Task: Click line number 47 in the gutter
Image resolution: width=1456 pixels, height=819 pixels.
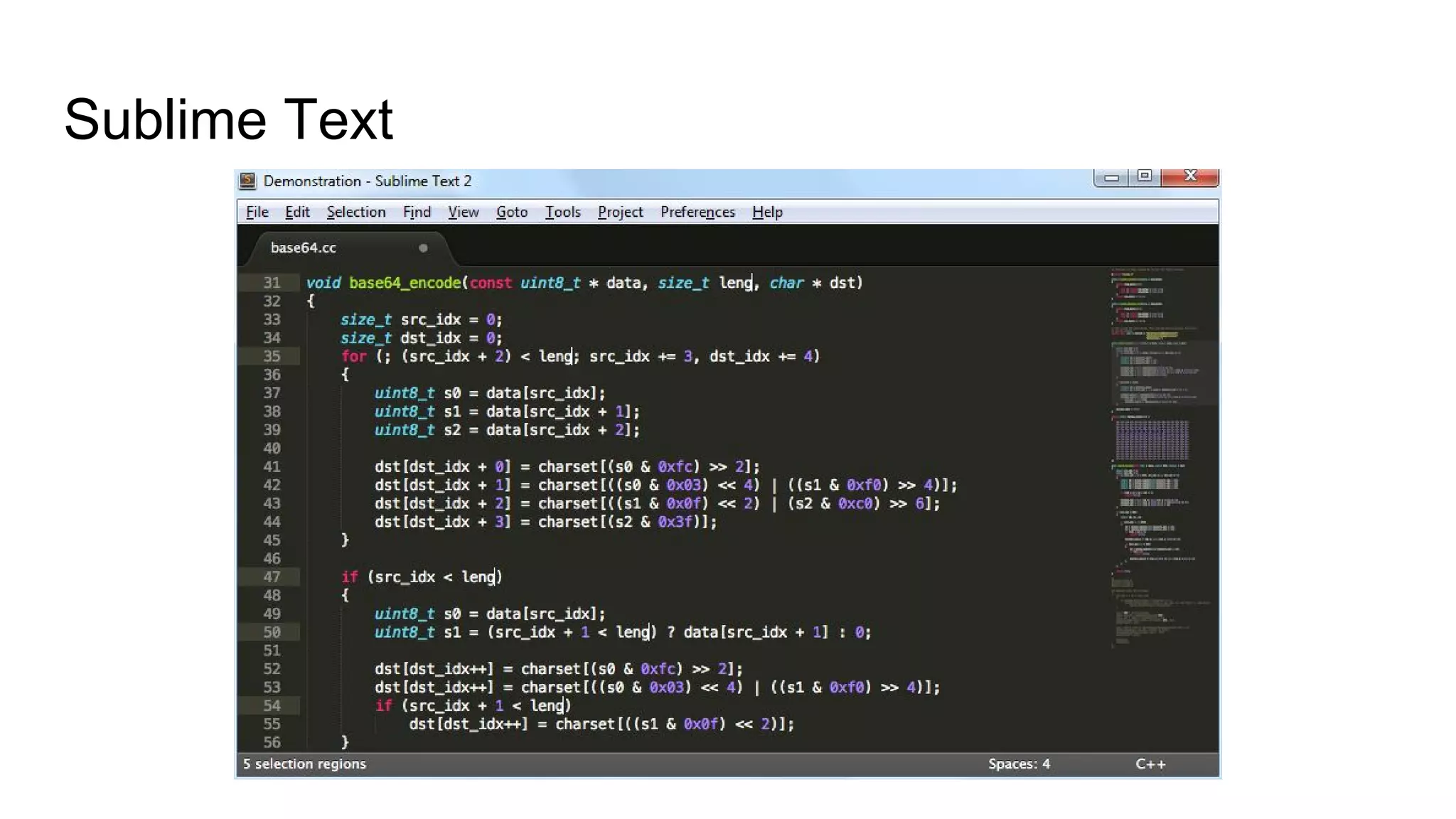Action: (x=272, y=577)
